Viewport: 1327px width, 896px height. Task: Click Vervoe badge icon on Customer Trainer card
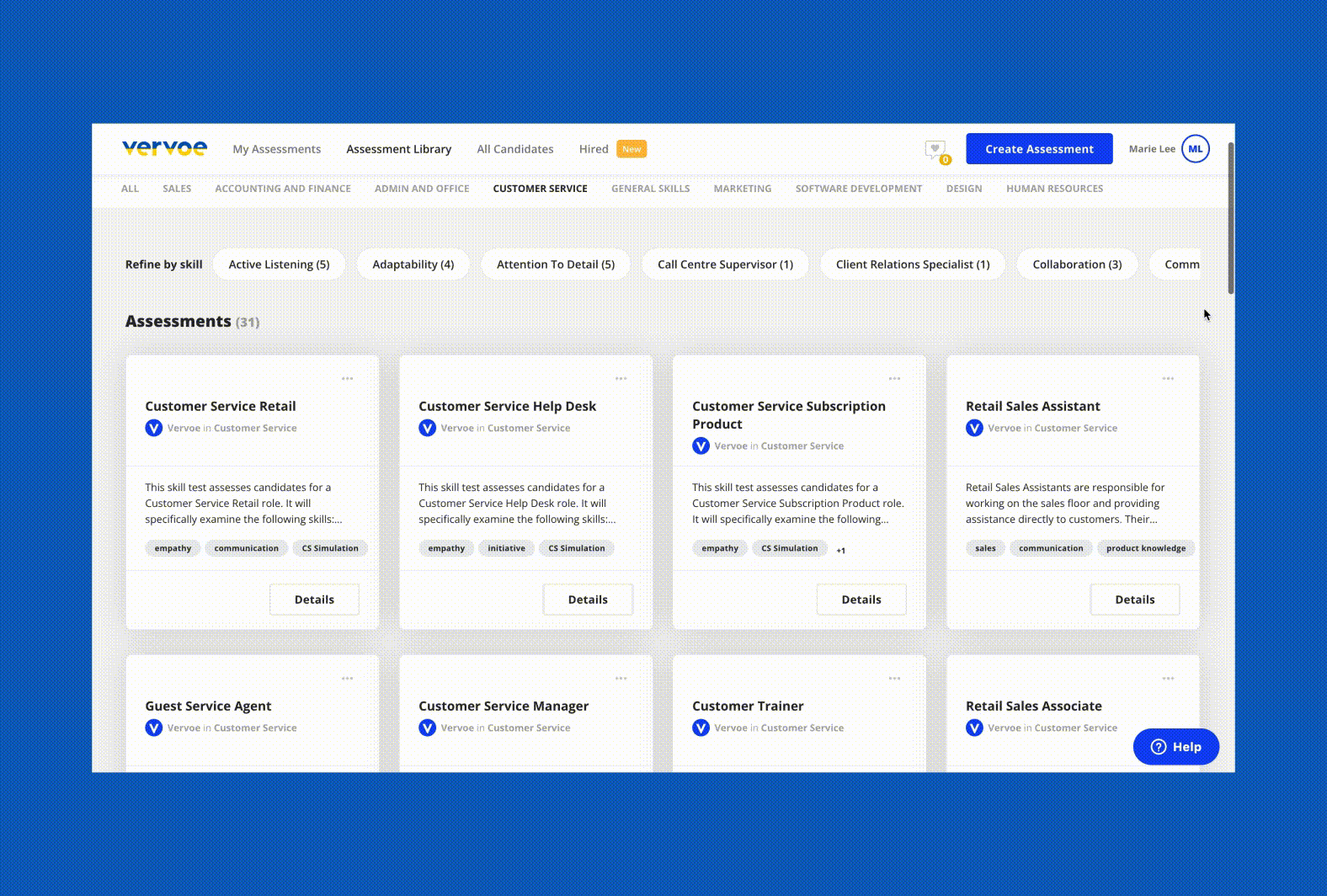(x=701, y=728)
